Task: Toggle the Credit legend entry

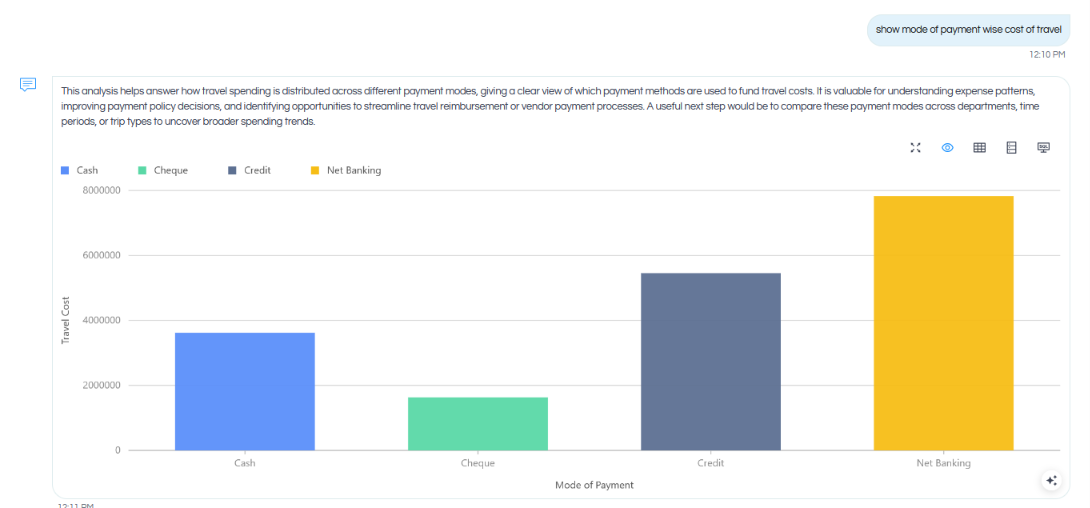Action: pyautogui.click(x=249, y=170)
